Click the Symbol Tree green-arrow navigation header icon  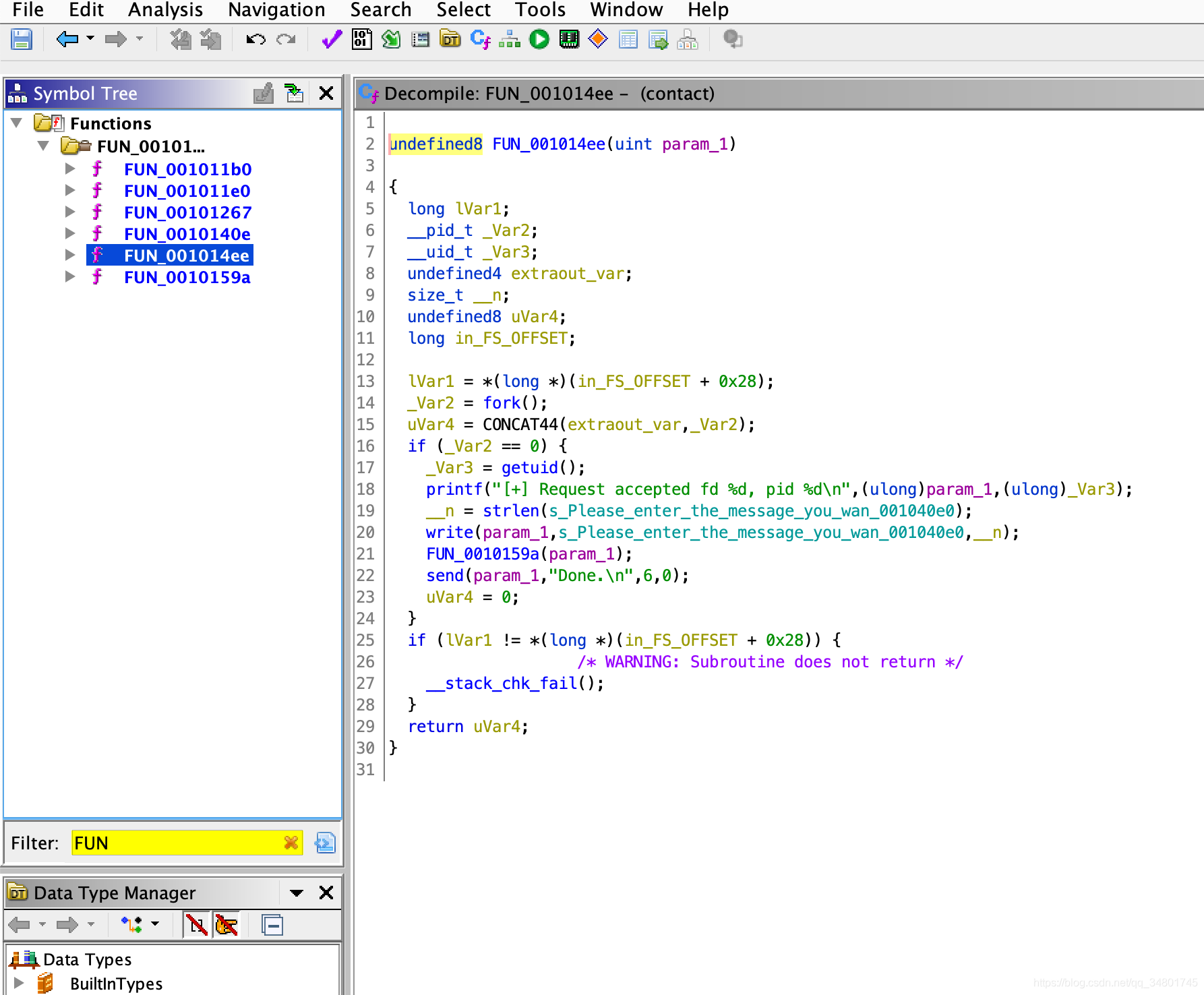pos(294,93)
